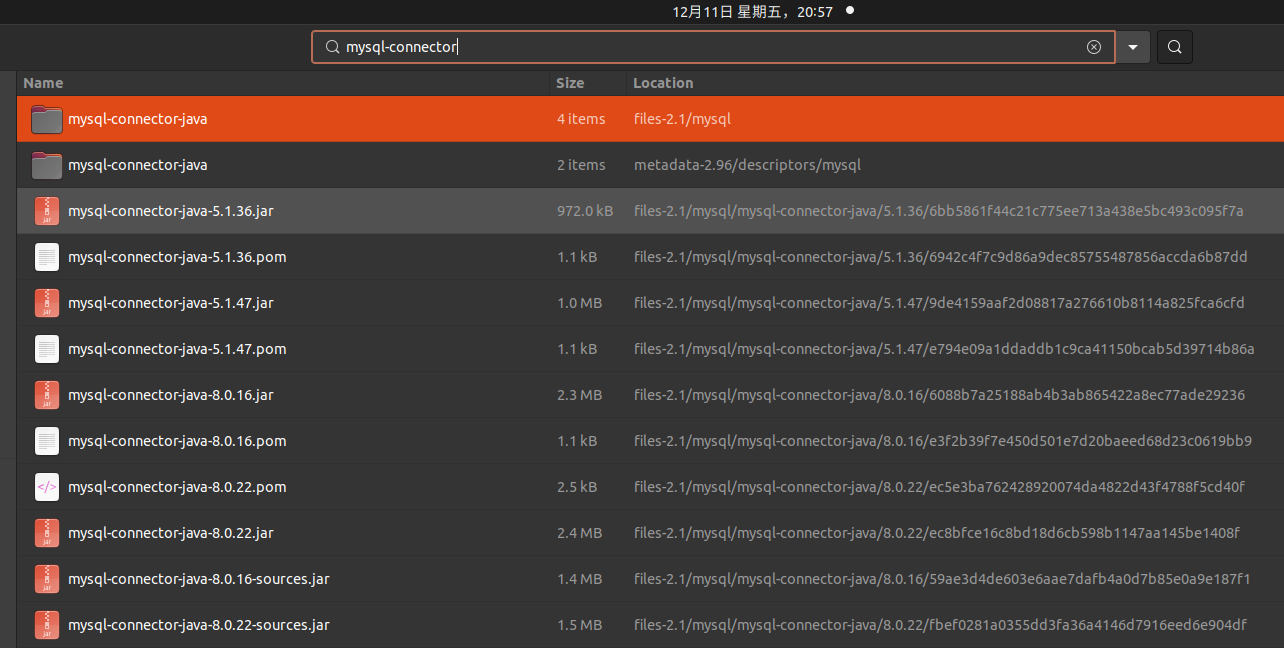Click location metadata-2.96/descriptors/mysql
The image size is (1284, 648).
748,165
